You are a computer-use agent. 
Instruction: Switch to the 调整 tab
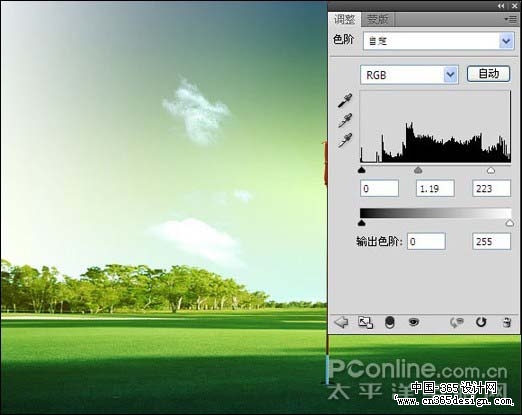(x=344, y=19)
